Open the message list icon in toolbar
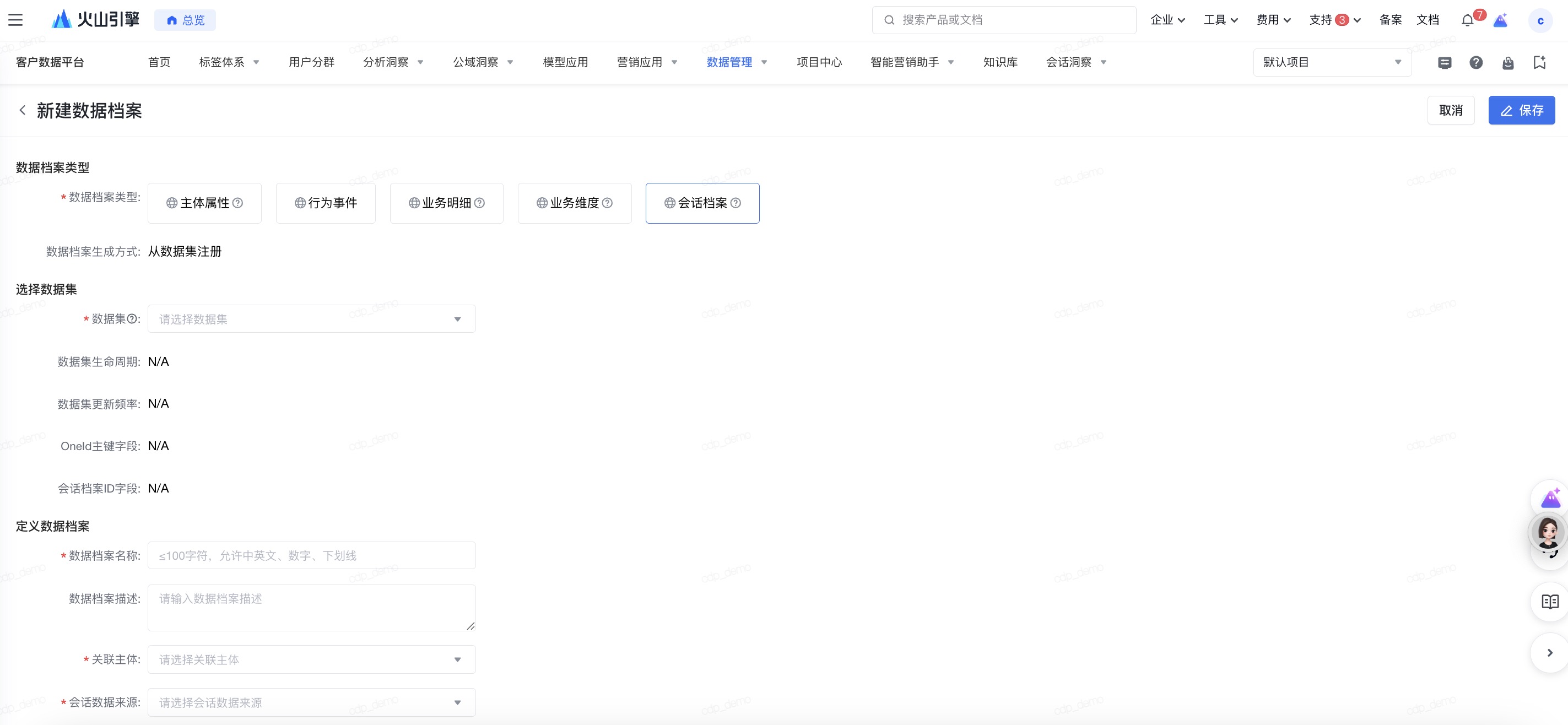This screenshot has width=1568, height=725. (1445, 63)
